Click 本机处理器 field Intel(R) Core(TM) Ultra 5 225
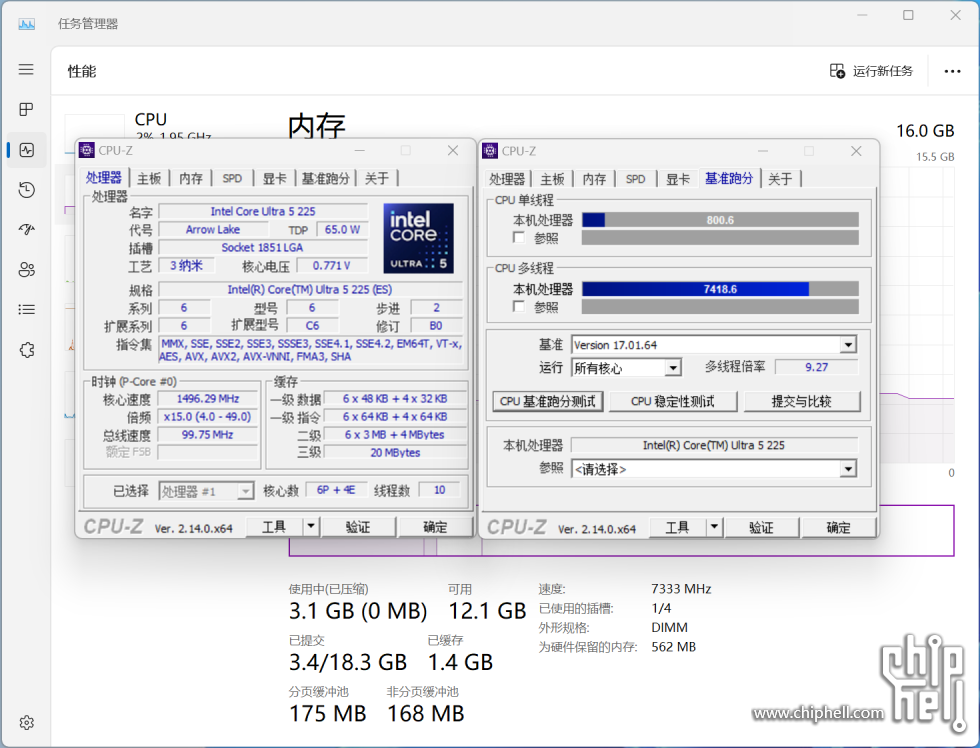The image size is (980, 748). point(714,445)
